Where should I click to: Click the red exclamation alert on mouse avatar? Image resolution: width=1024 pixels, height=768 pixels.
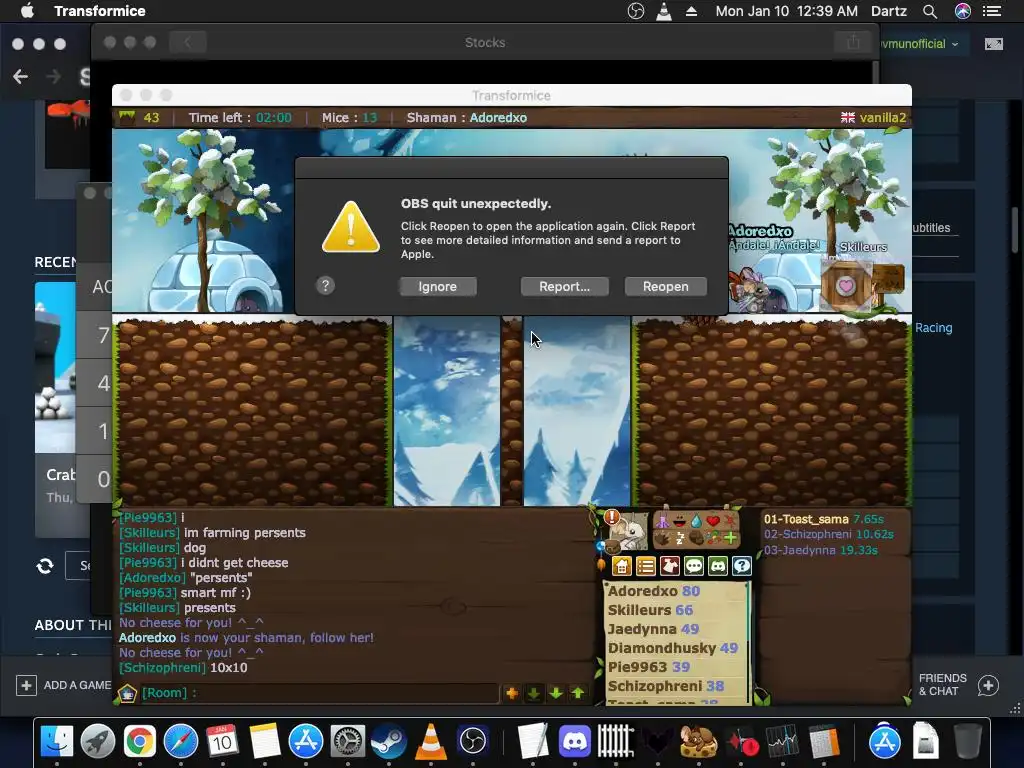pos(612,517)
